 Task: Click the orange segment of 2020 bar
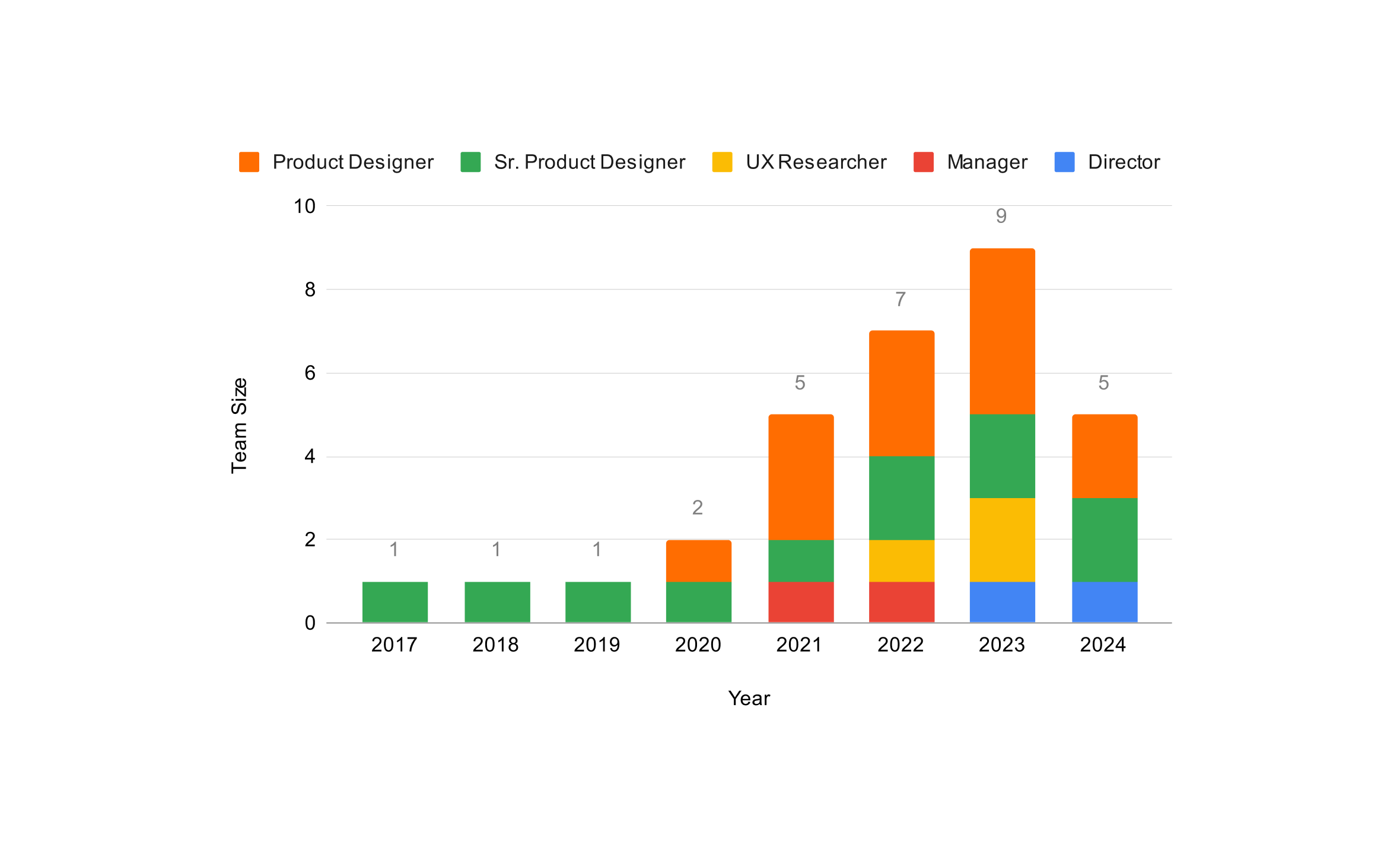(699, 560)
